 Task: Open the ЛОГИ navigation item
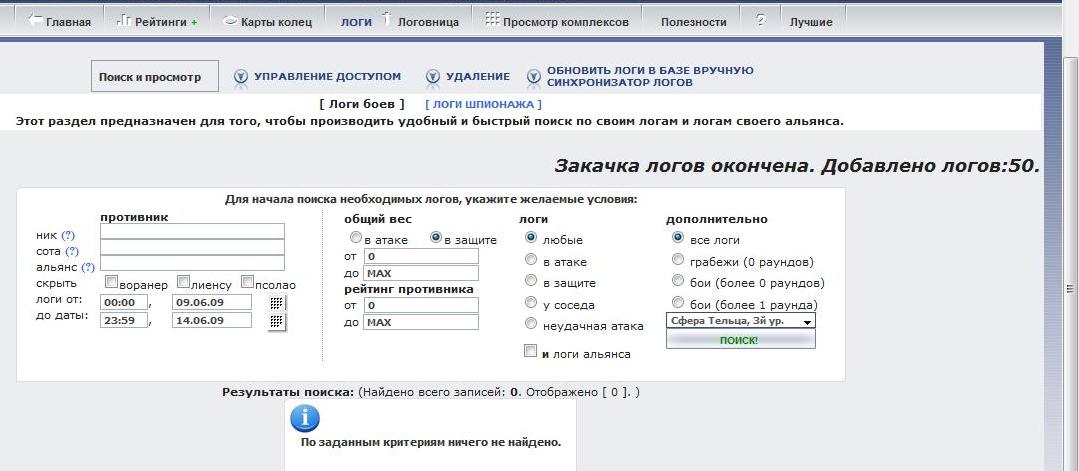click(x=356, y=22)
